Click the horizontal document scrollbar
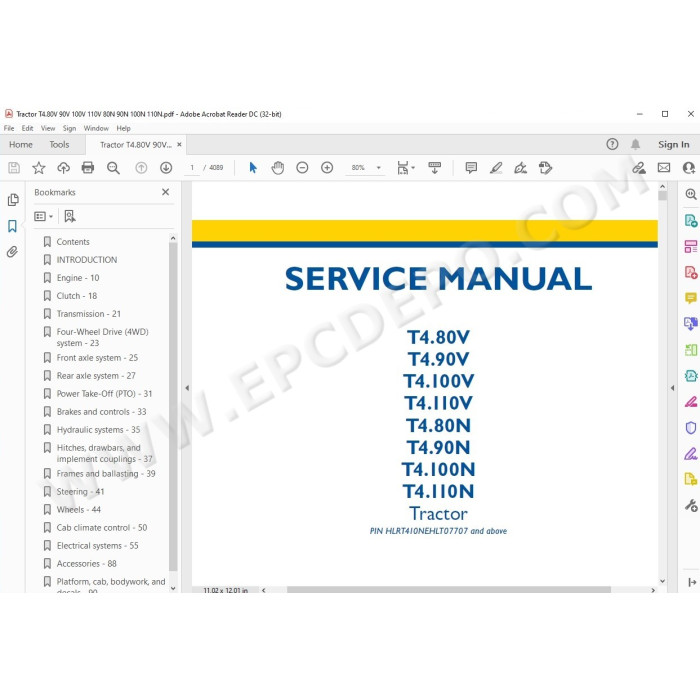Viewport: 700px width, 700px height. pos(448,590)
